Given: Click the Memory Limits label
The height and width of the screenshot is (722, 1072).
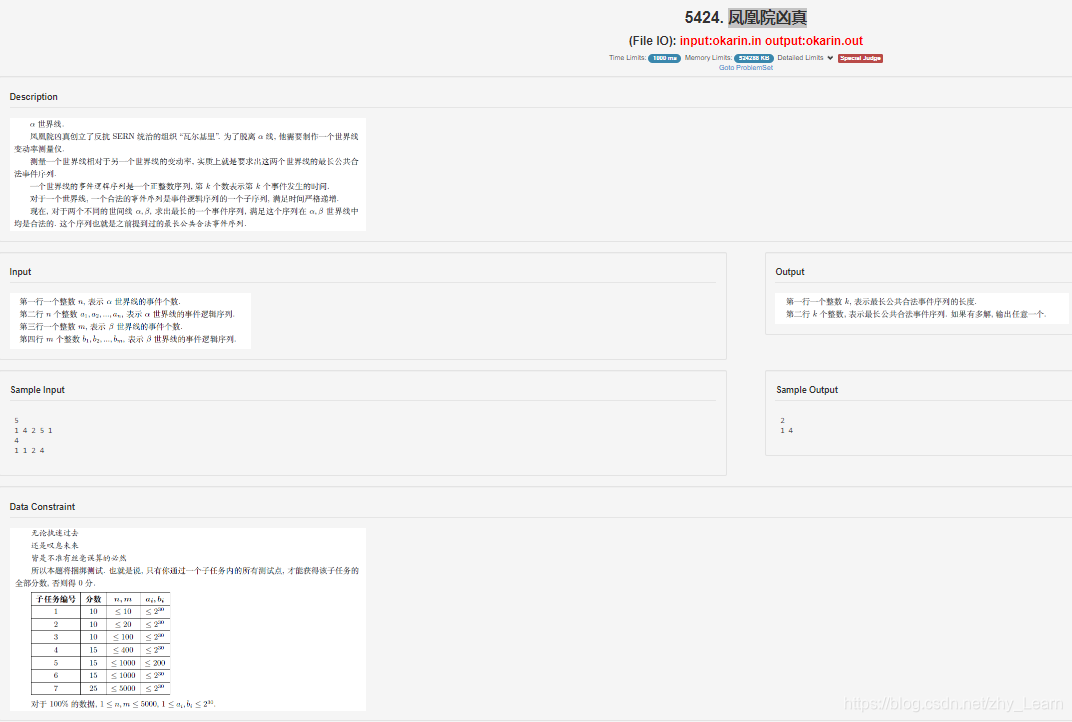Looking at the screenshot, I should 708,58.
